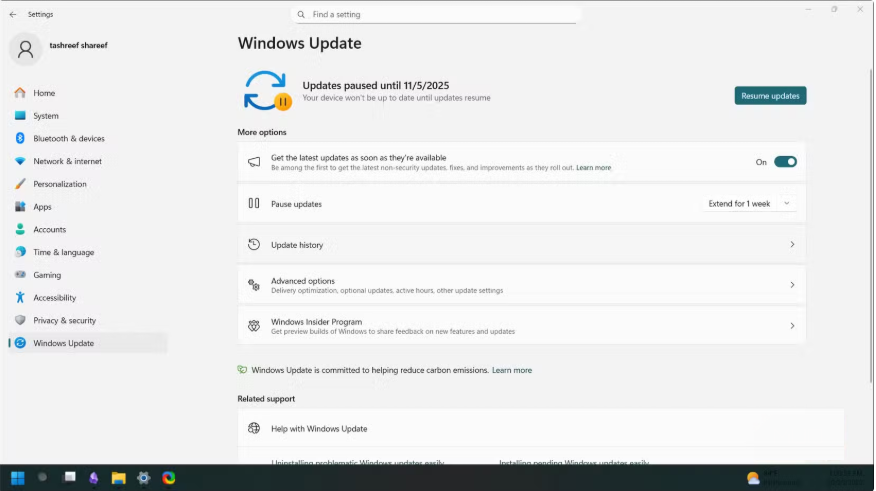This screenshot has height=491, width=876.
Task: Select the Personalization label in sidebar
Action: (60, 184)
